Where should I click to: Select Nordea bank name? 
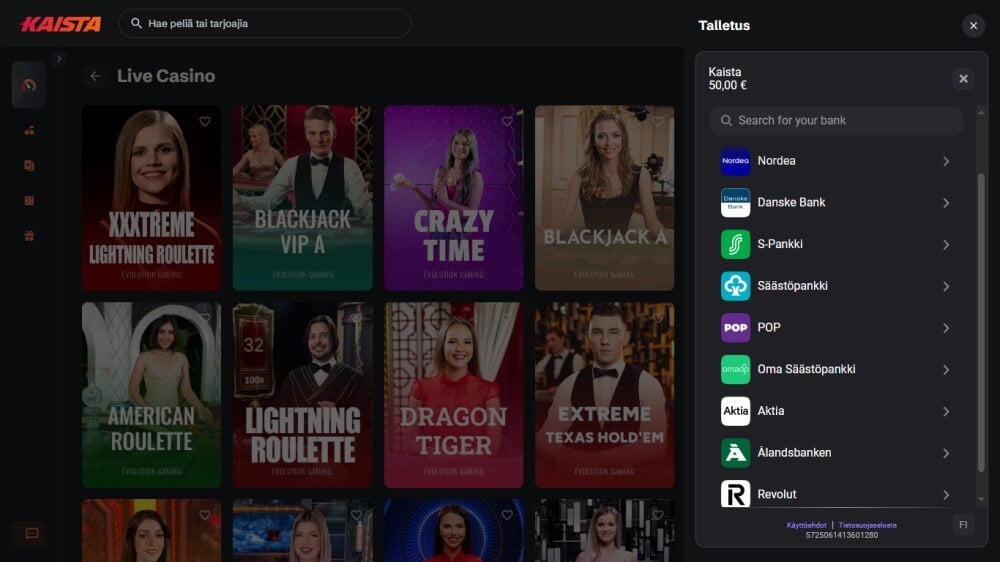[x=776, y=161]
